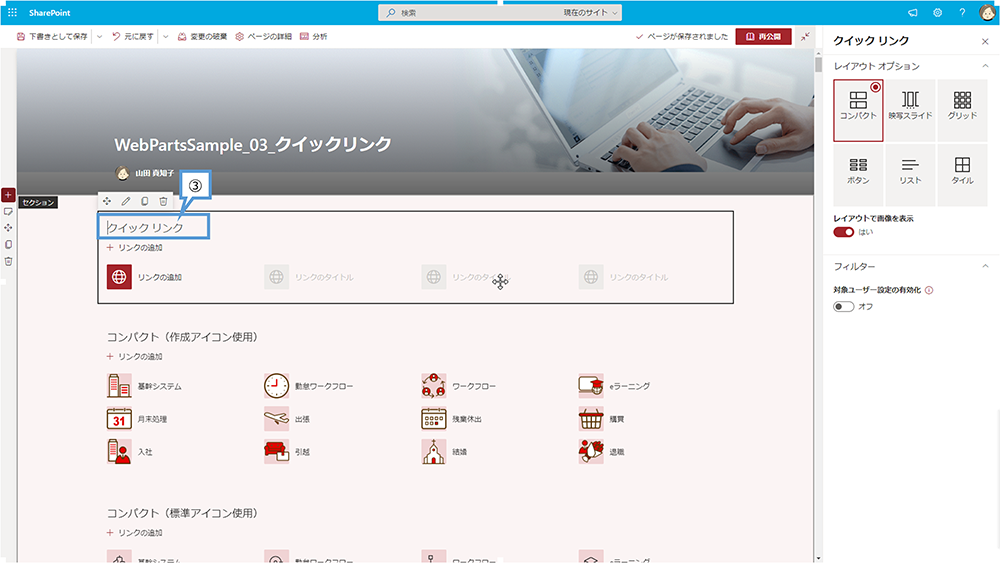Open the user profile avatar
The width and height of the screenshot is (1000, 563).
(987, 12)
